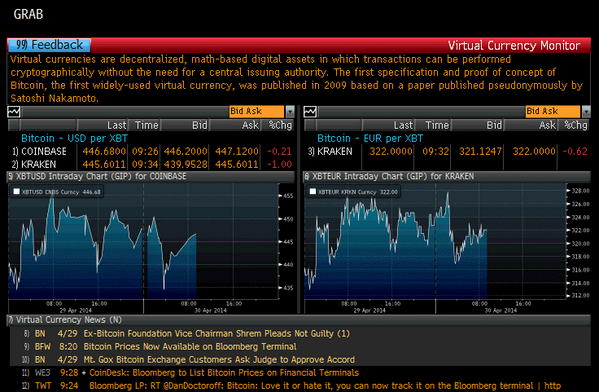Open XBTUSD Intraday Chart for COINBASE header

tap(151, 177)
